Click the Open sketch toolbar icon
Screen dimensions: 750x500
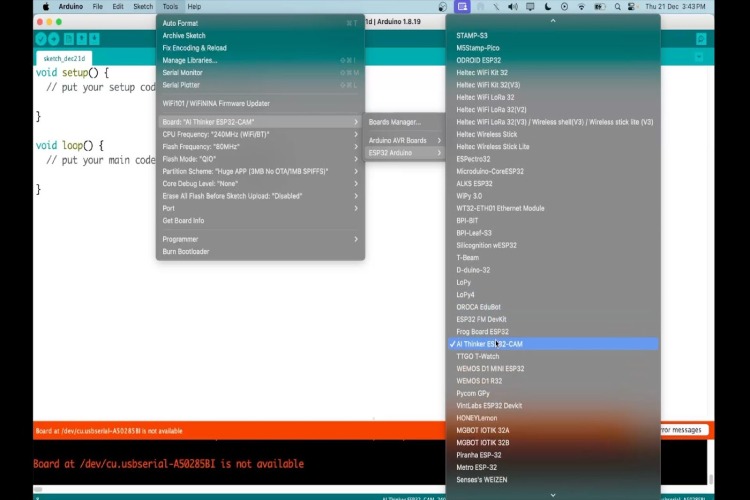point(82,39)
